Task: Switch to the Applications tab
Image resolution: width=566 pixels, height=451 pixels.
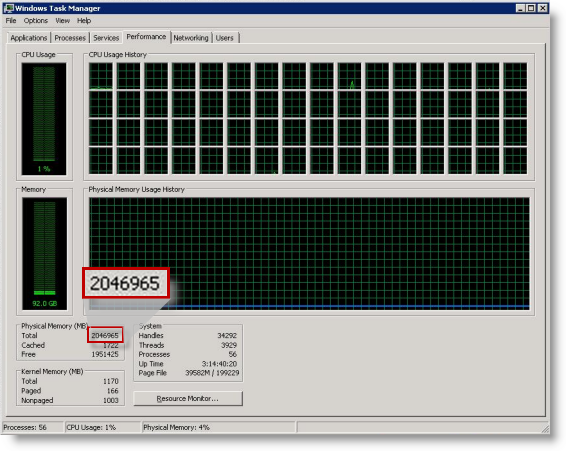Action: (29, 38)
